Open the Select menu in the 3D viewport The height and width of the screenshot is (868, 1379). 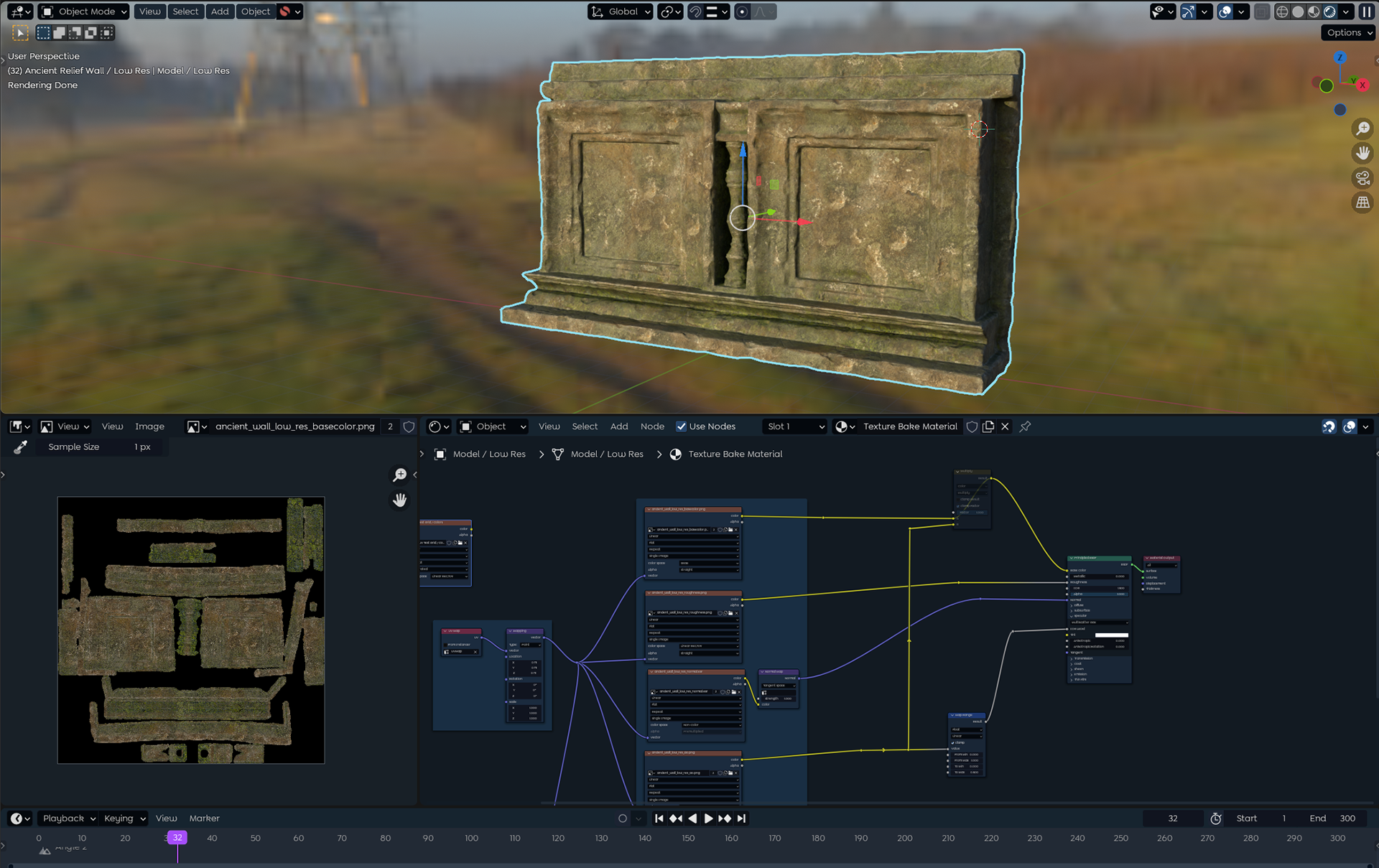(185, 11)
